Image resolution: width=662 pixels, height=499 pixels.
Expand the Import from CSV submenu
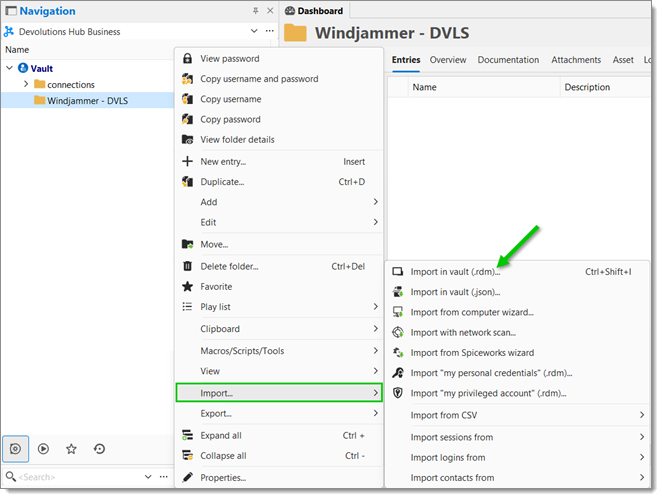click(x=518, y=415)
